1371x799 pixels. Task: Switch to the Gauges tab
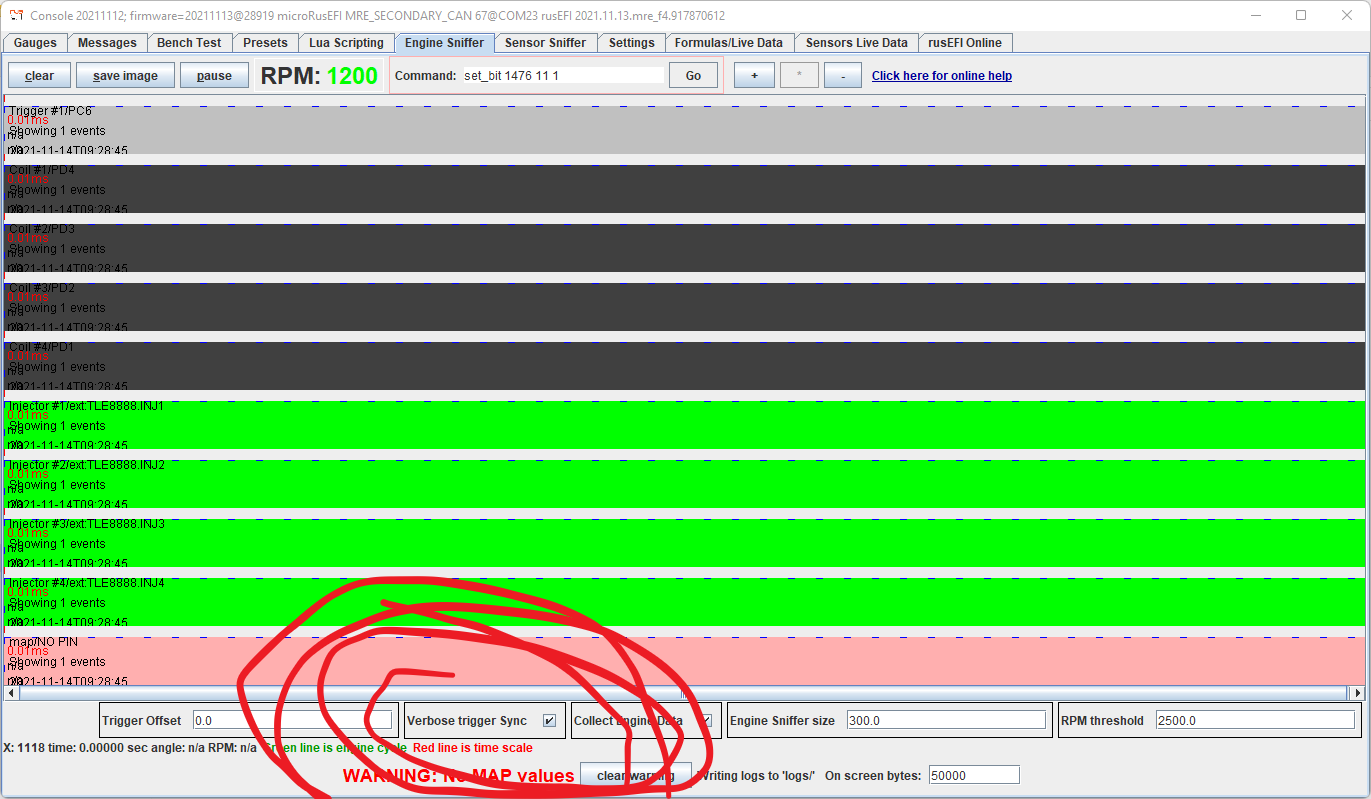coord(35,43)
